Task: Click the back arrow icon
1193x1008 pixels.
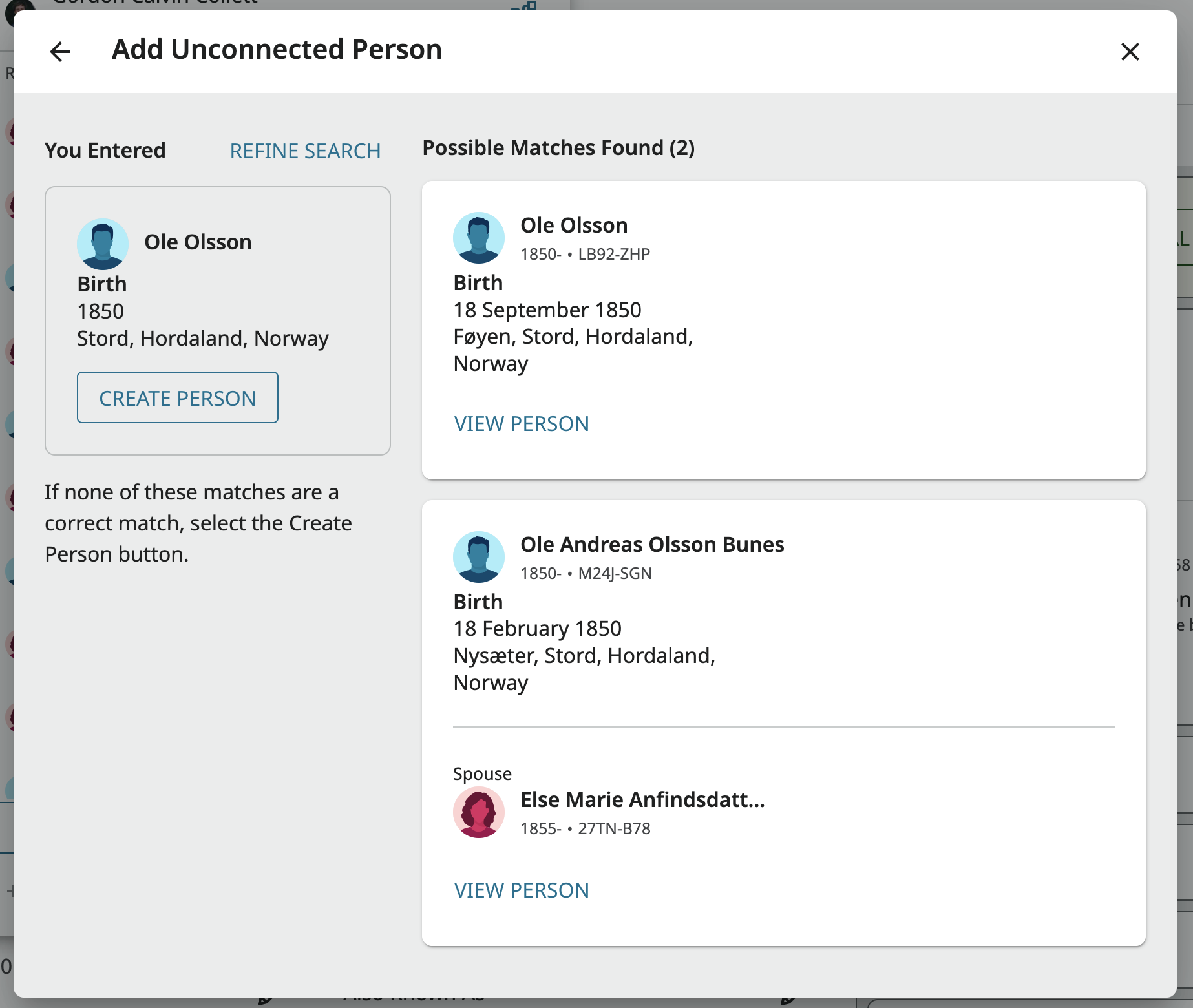Action: coord(60,52)
